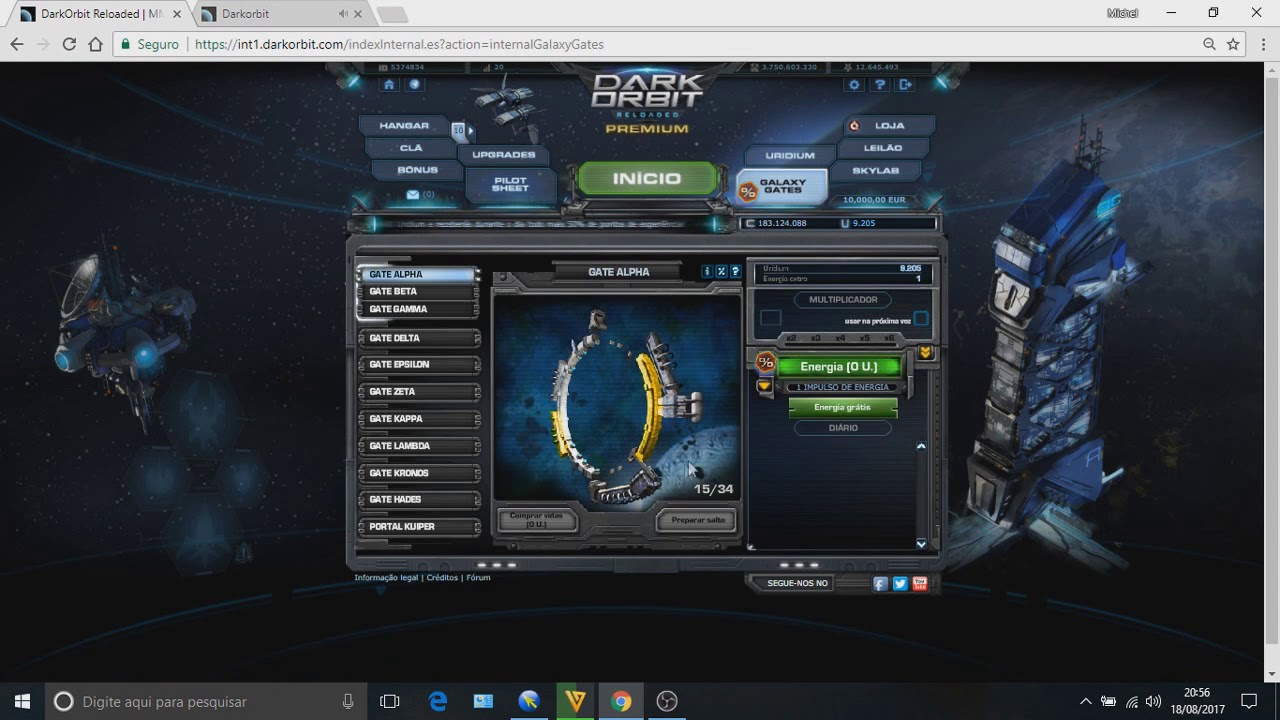Open the taskbar action center icon
Screen dimensions: 1280x720
pos(1249,701)
